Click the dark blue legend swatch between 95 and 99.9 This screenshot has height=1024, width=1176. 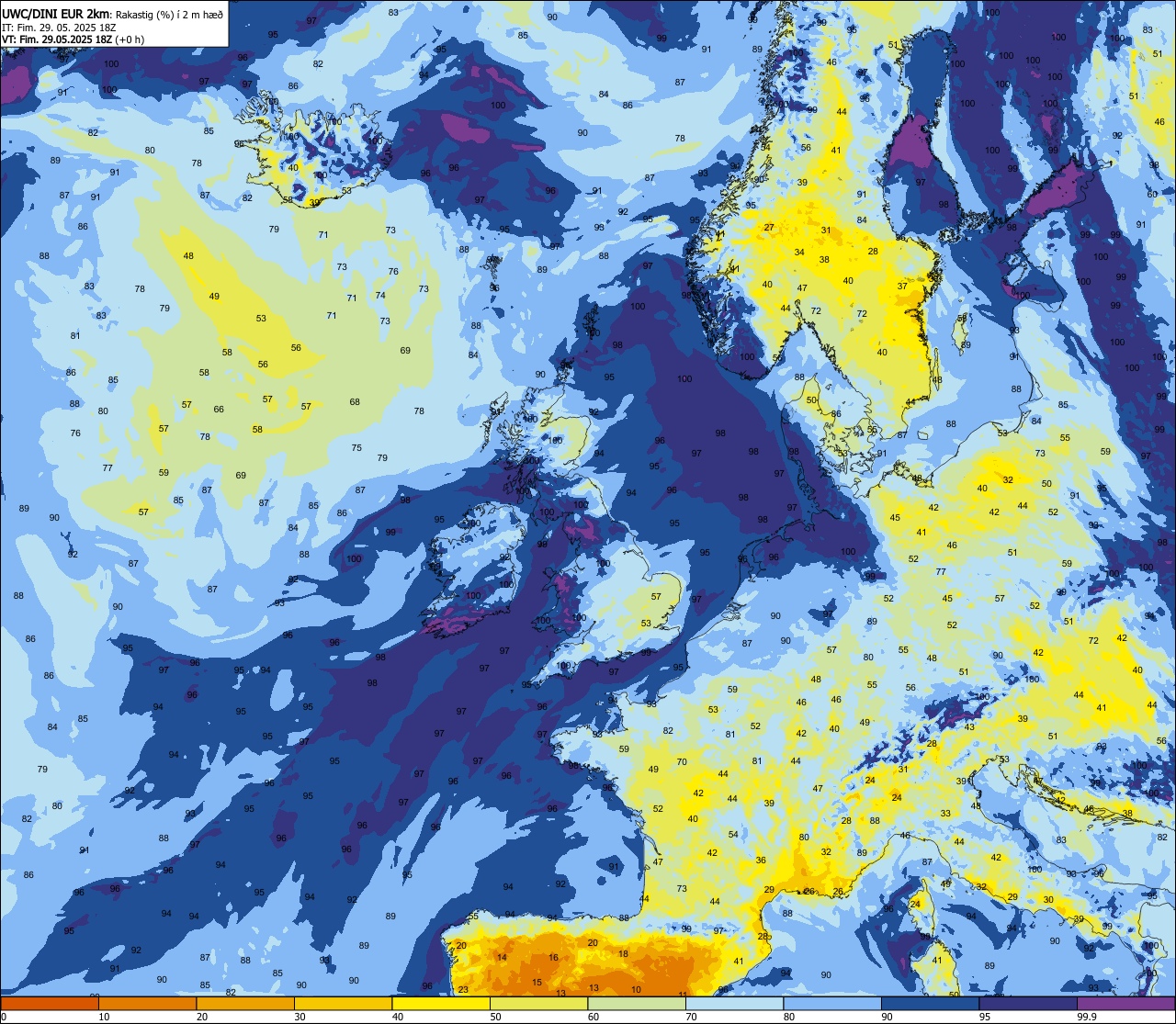click(1028, 1003)
